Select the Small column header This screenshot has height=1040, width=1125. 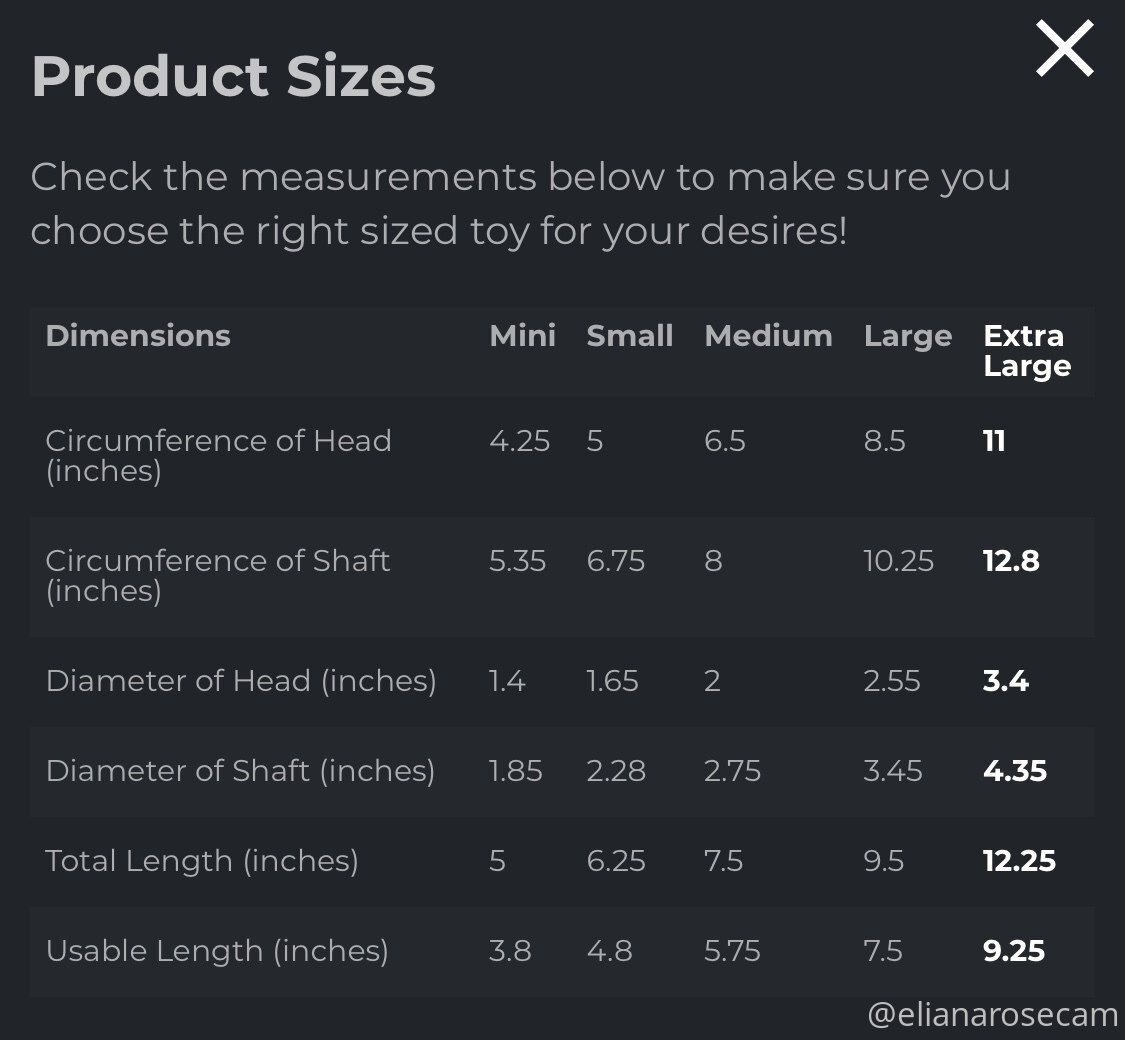coord(629,336)
